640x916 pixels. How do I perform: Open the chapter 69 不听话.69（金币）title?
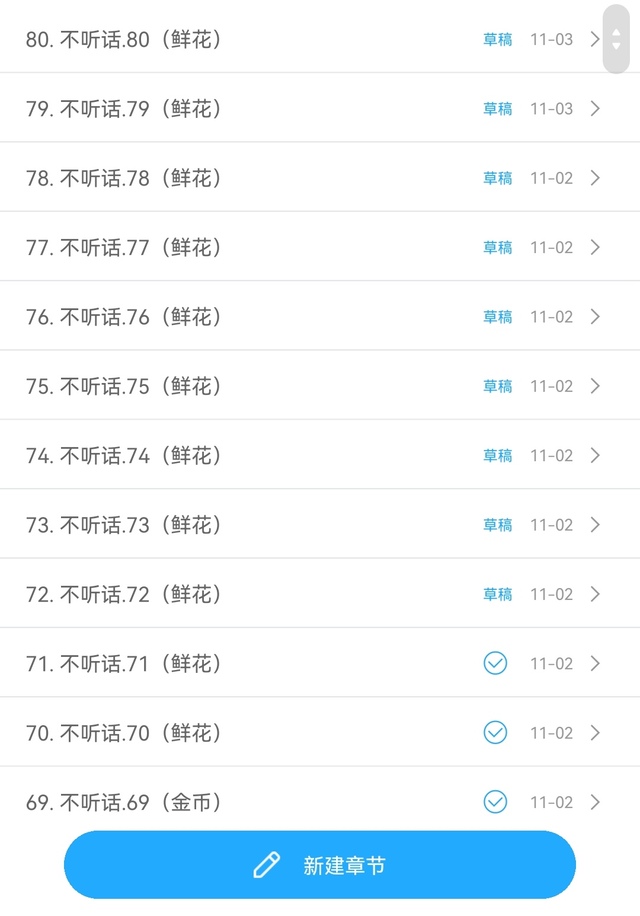(124, 802)
